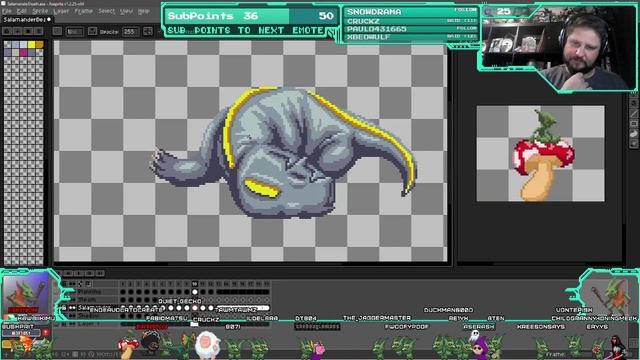Click the salamander sprite on the canvas

tap(284, 153)
